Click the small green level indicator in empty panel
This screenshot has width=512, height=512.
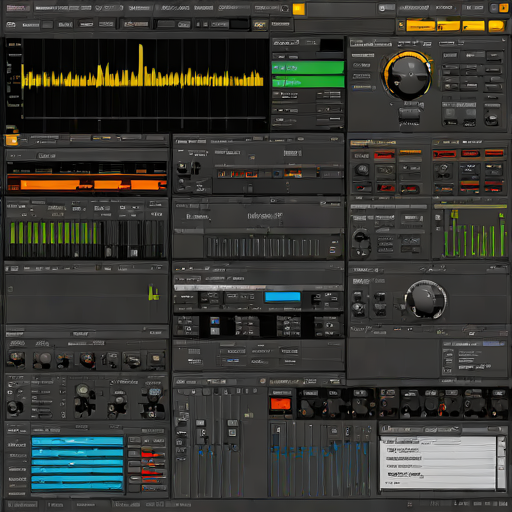pyautogui.click(x=154, y=293)
